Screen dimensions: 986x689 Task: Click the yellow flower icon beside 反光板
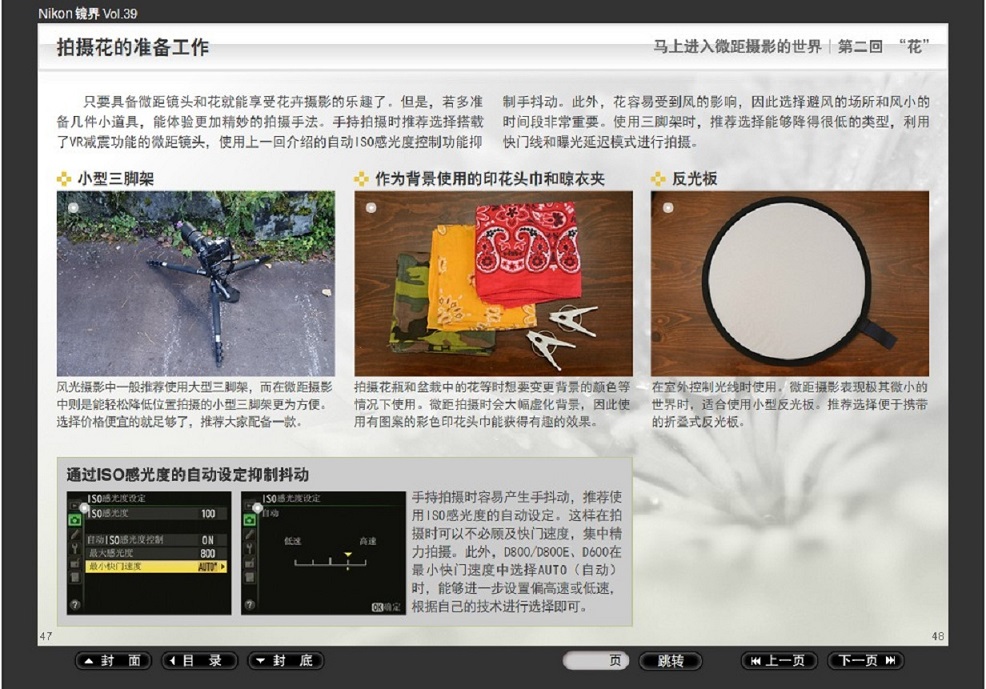[x=658, y=179]
